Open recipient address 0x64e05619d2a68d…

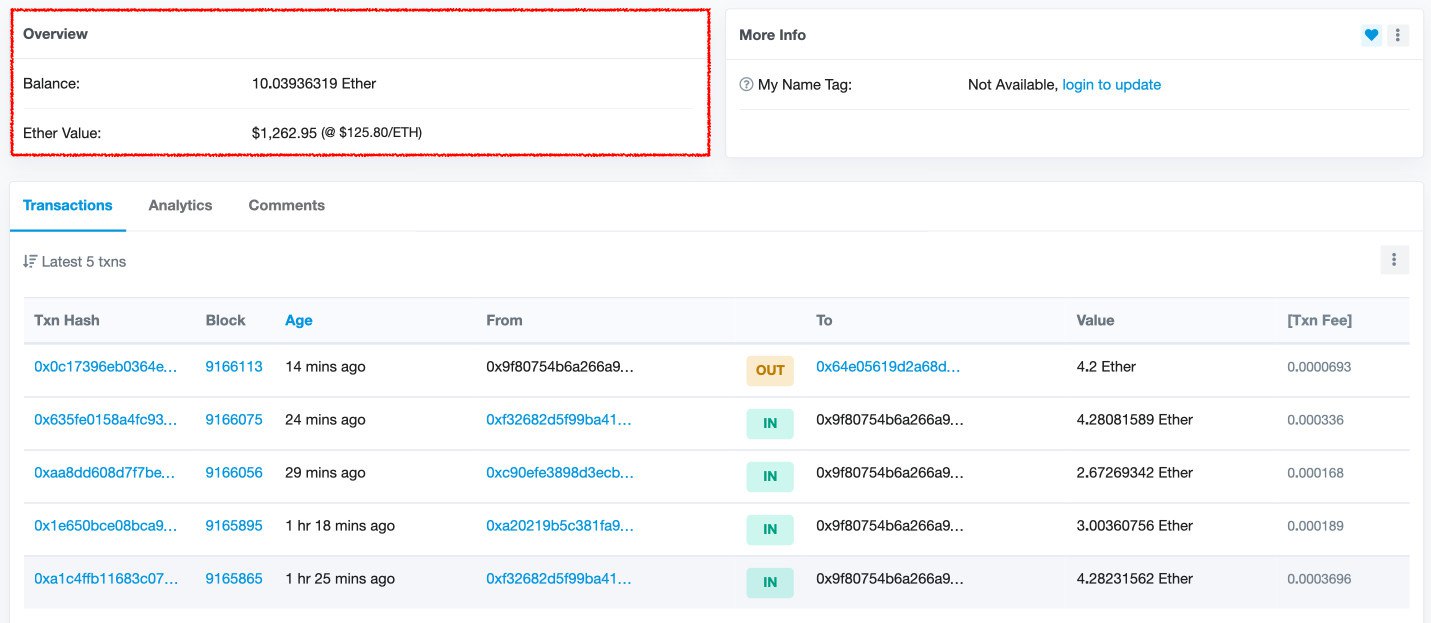pos(888,367)
